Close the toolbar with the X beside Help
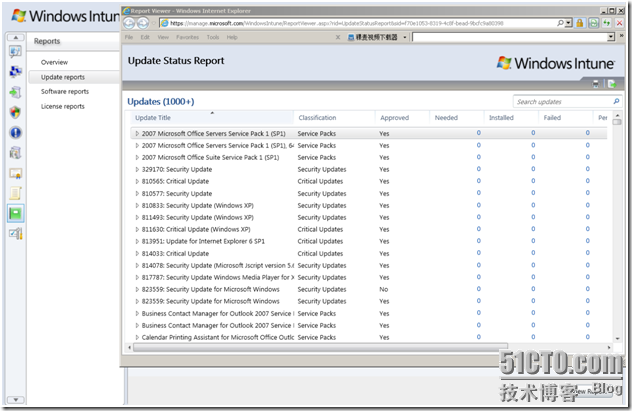The image size is (632, 411). coord(338,37)
